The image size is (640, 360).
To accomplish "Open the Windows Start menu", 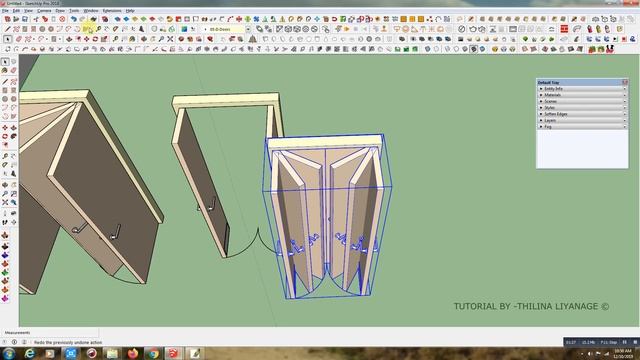I will tap(9, 353).
